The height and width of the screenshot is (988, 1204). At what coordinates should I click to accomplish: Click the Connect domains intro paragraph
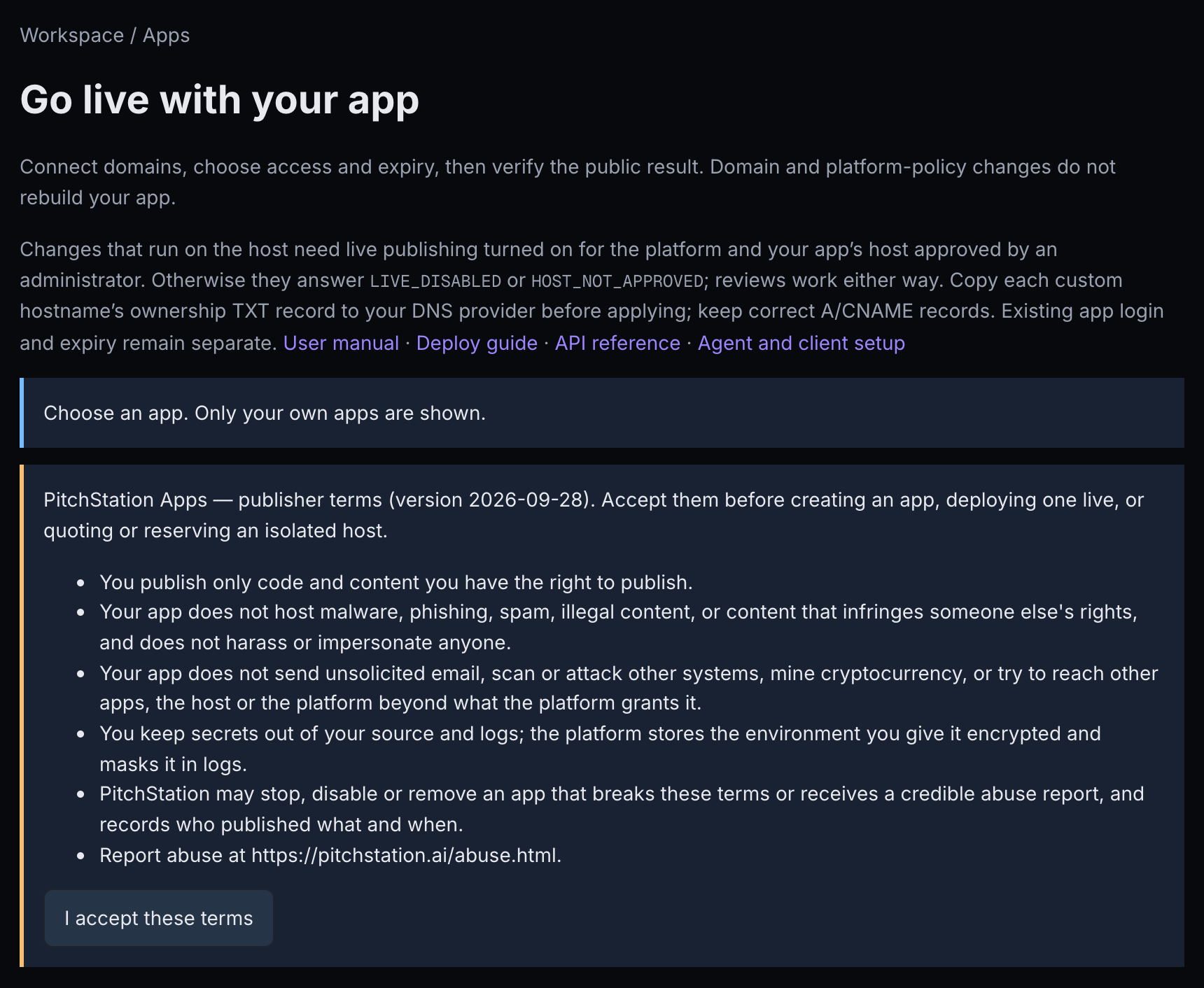(x=567, y=182)
